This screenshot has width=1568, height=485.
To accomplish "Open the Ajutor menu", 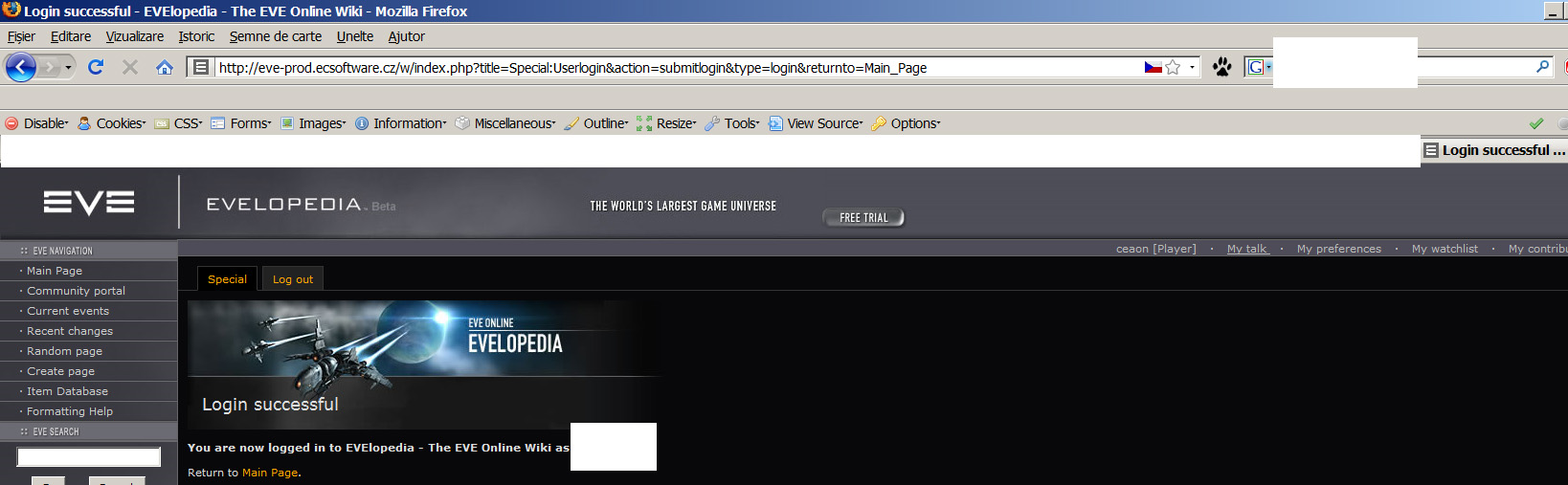I will [406, 36].
